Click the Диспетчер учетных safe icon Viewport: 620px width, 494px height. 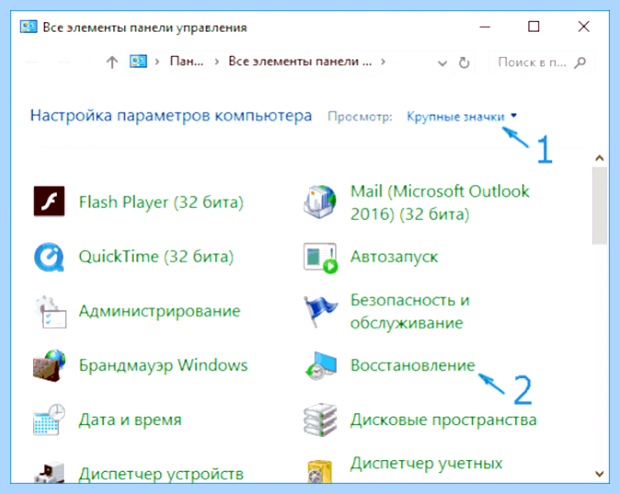coord(319,472)
